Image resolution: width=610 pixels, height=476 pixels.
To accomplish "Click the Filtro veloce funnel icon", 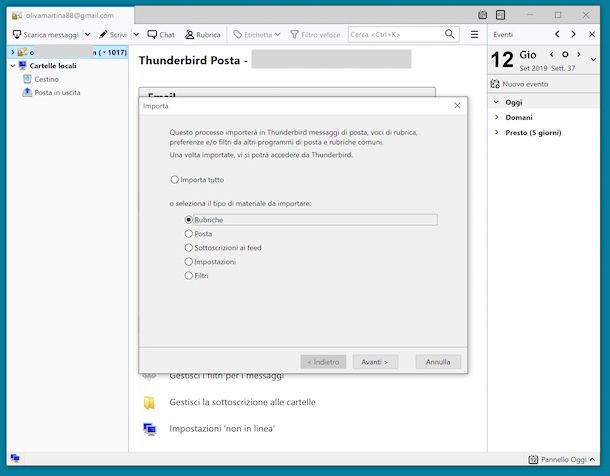I will (x=294, y=35).
